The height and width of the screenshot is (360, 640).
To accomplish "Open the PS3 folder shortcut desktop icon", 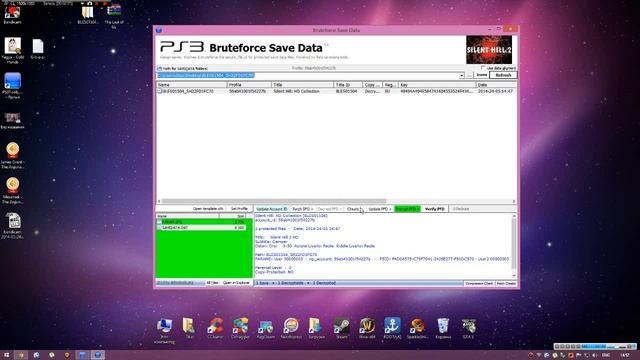I will pos(13,86).
